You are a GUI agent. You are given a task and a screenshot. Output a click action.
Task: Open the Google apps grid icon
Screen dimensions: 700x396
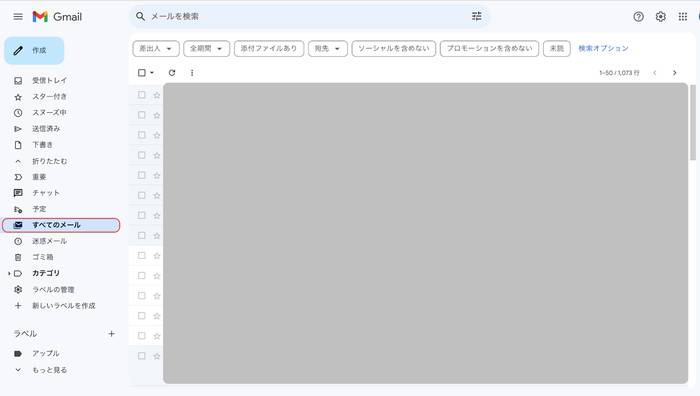click(x=683, y=17)
